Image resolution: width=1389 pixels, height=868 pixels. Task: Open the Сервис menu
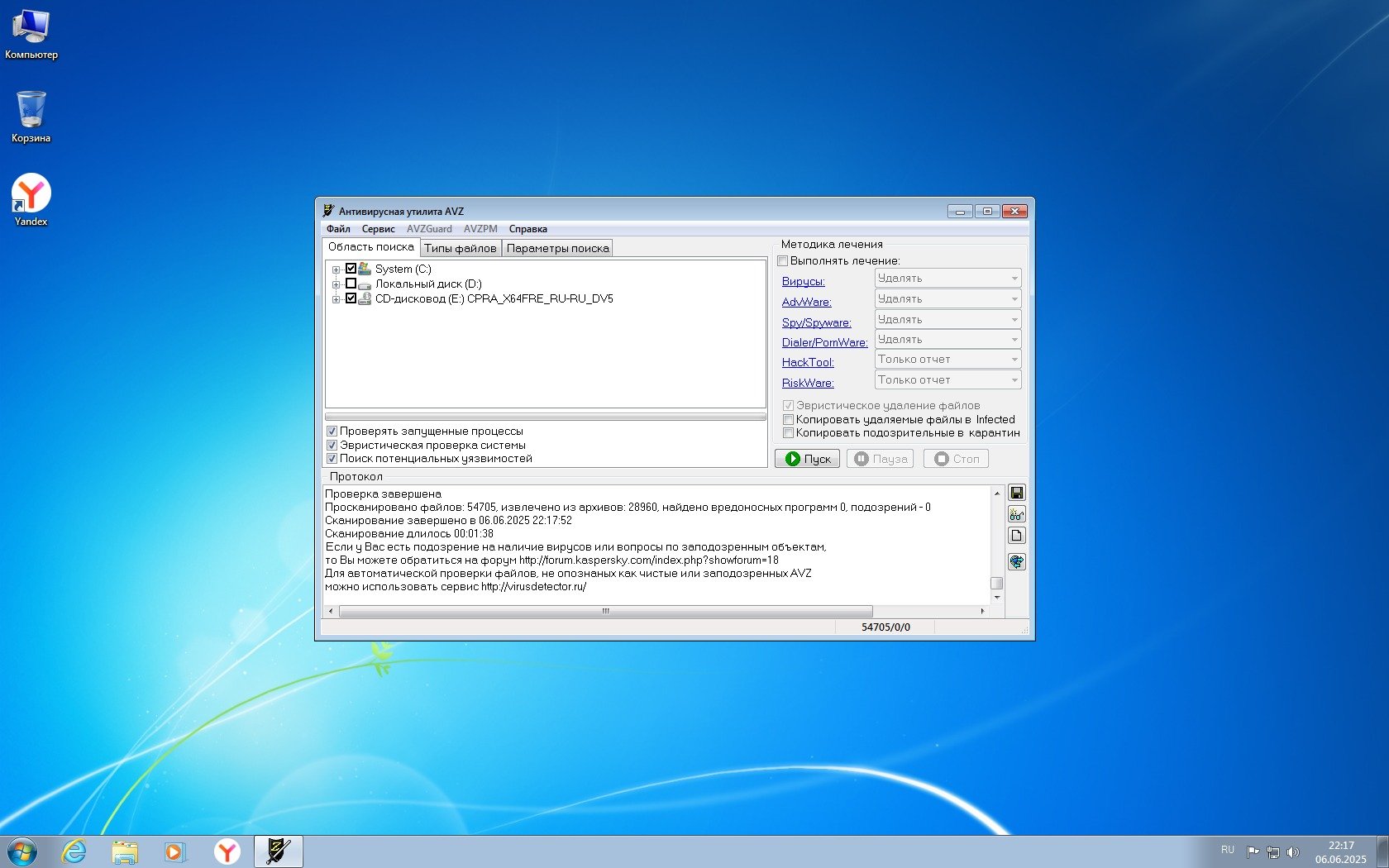coord(378,229)
